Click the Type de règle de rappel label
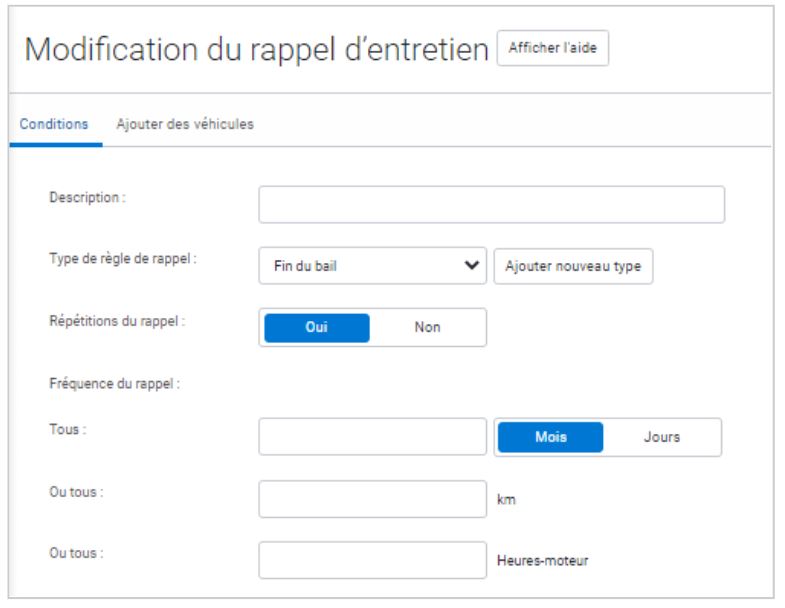This screenshot has height=608, width=785. pos(122,259)
